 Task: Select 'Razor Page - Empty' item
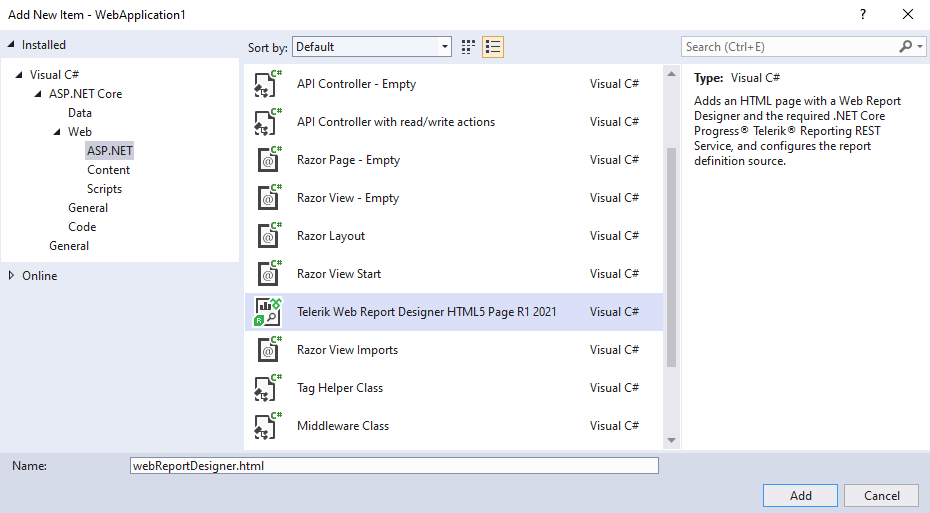454,160
